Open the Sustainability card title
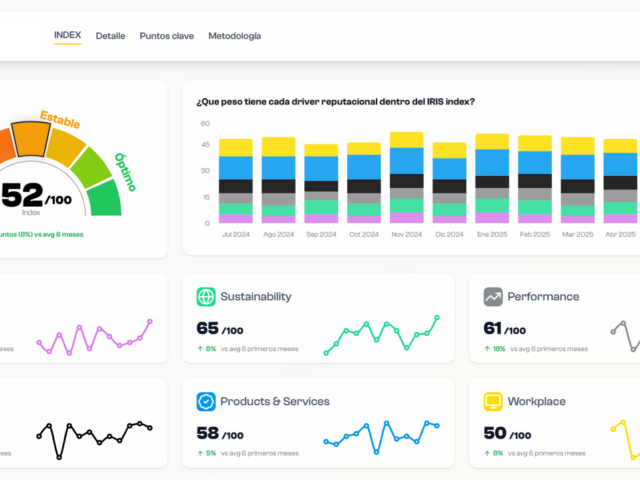Screen dimensions: 640x480 (x=256, y=297)
